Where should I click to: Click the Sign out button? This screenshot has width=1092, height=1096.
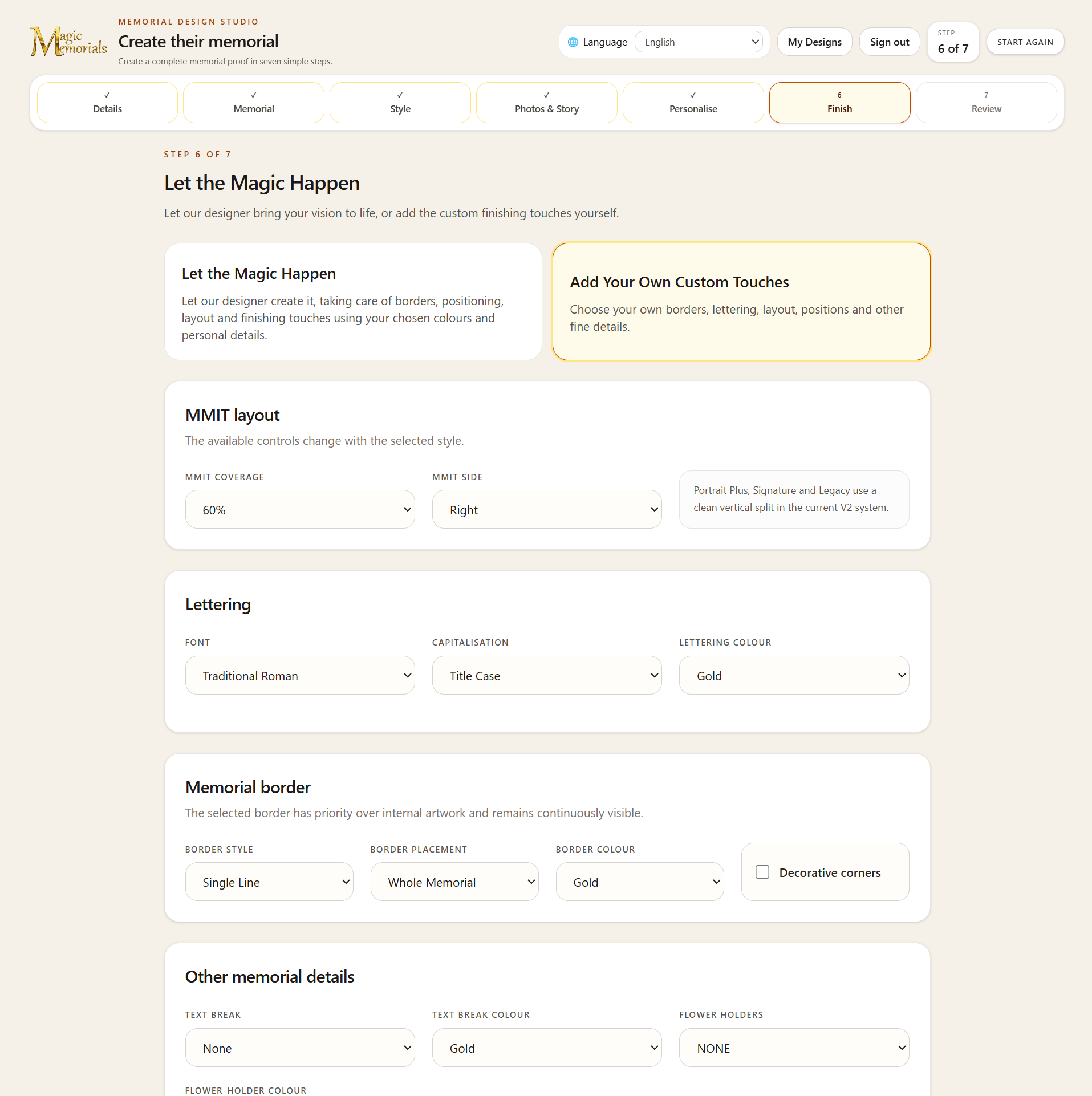(x=890, y=42)
